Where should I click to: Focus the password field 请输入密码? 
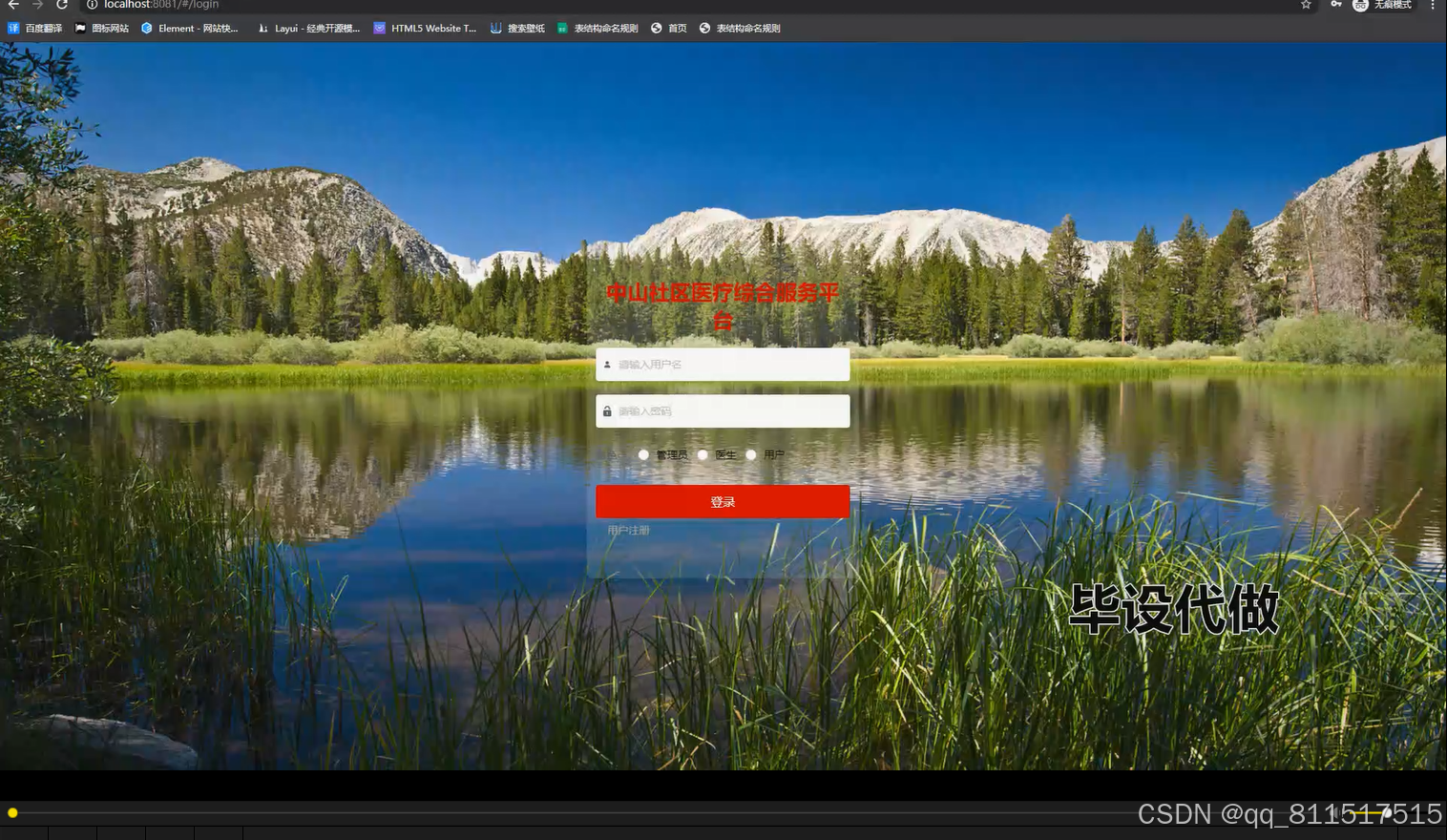(x=723, y=411)
